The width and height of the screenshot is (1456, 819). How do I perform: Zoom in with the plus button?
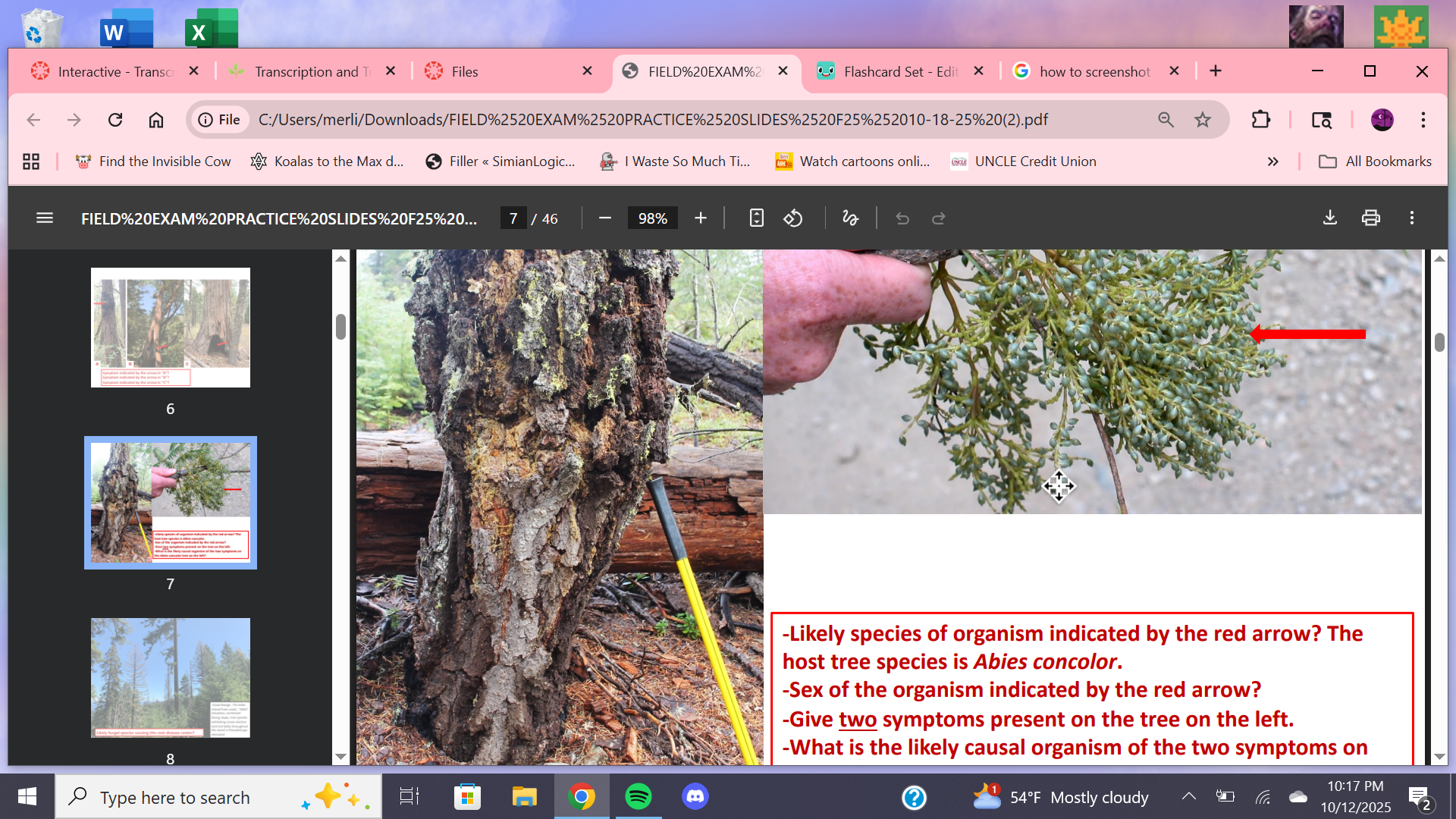click(x=700, y=218)
